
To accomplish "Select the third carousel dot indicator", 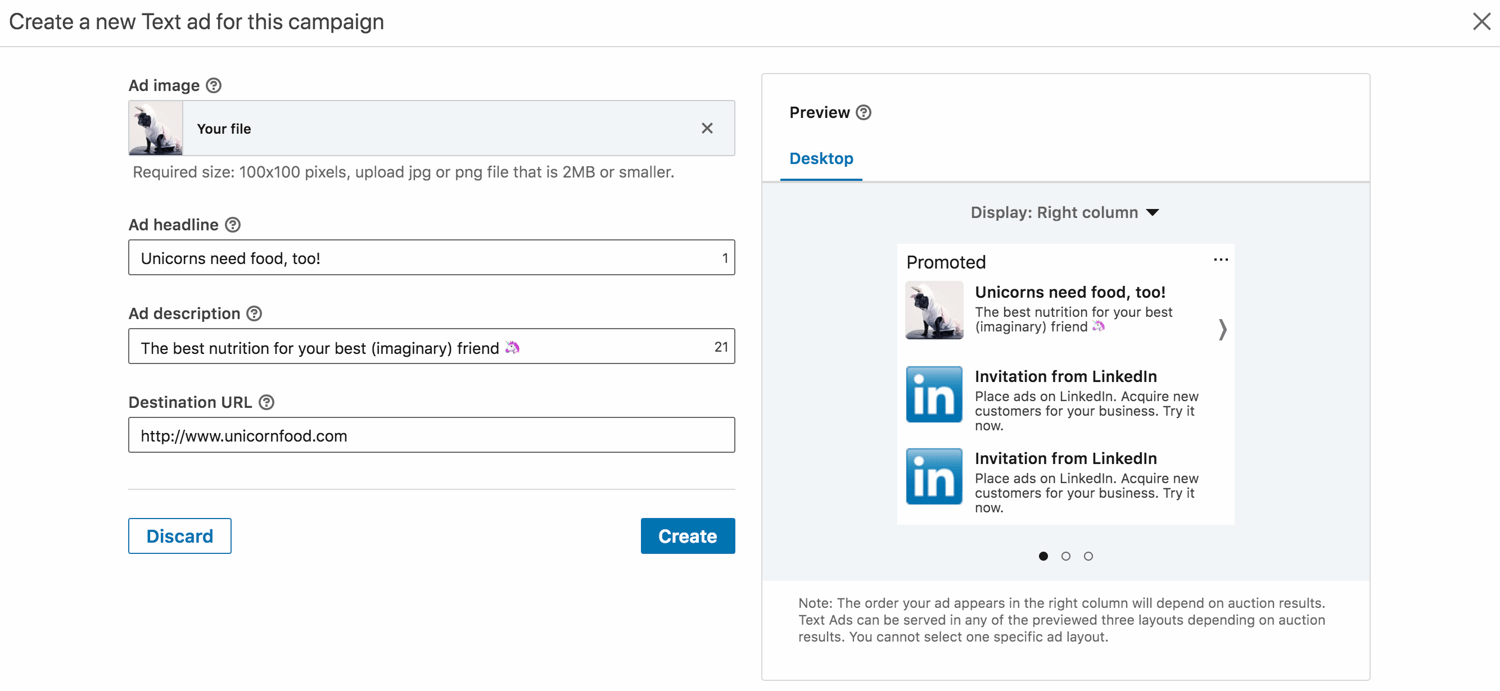I will [1089, 556].
